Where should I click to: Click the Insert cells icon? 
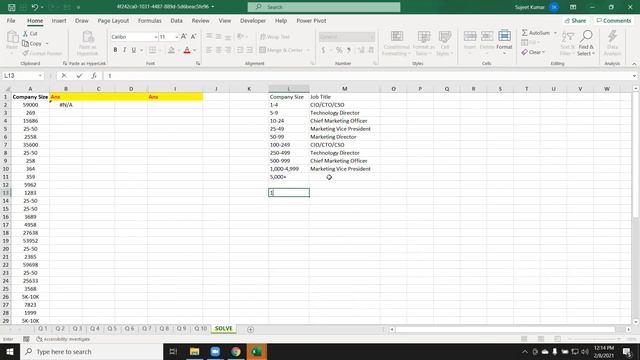(470, 37)
